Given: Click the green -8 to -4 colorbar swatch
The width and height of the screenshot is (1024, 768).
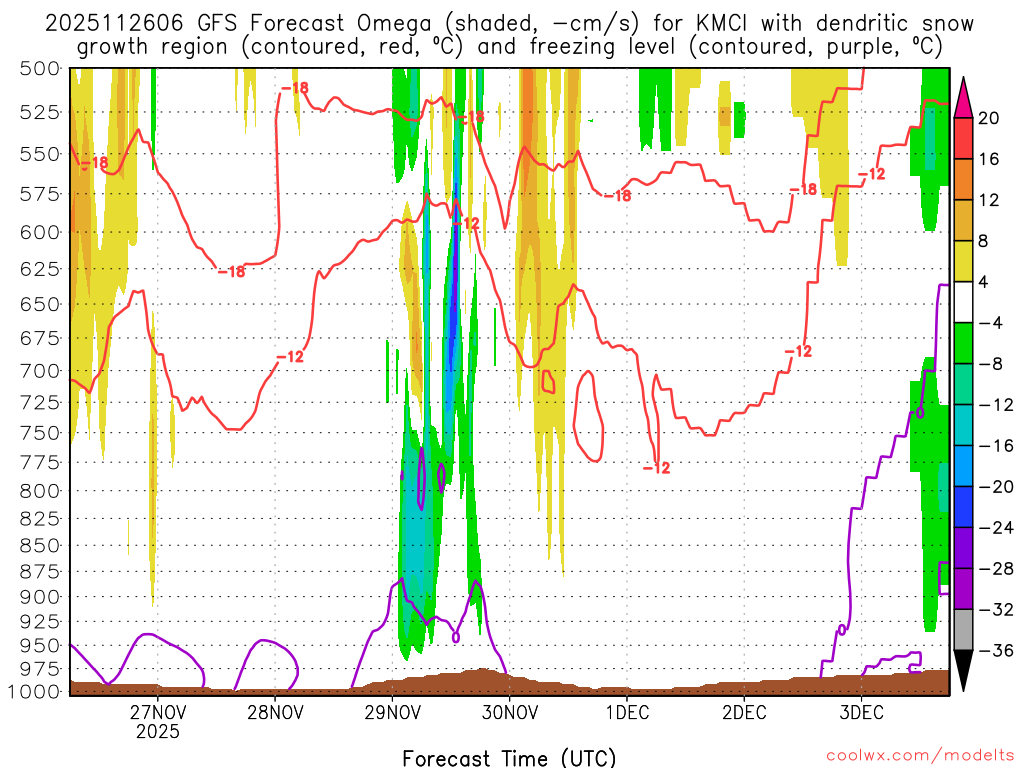Looking at the screenshot, I should pyautogui.click(x=963, y=343).
